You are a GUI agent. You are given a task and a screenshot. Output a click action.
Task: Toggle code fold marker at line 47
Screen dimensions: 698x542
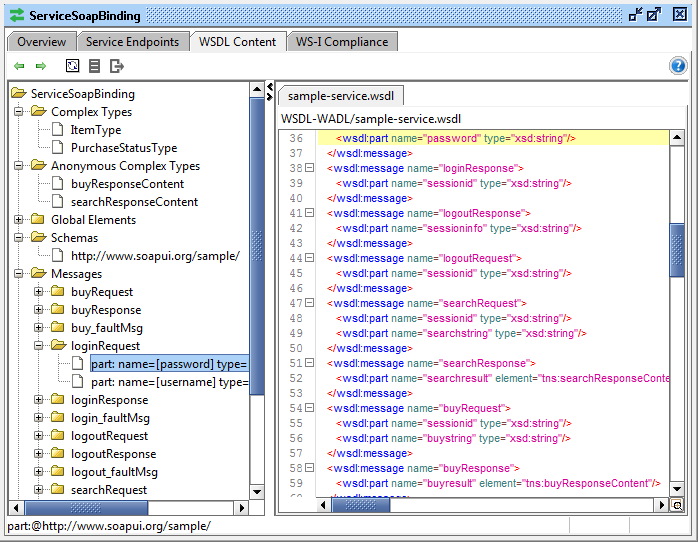point(309,303)
